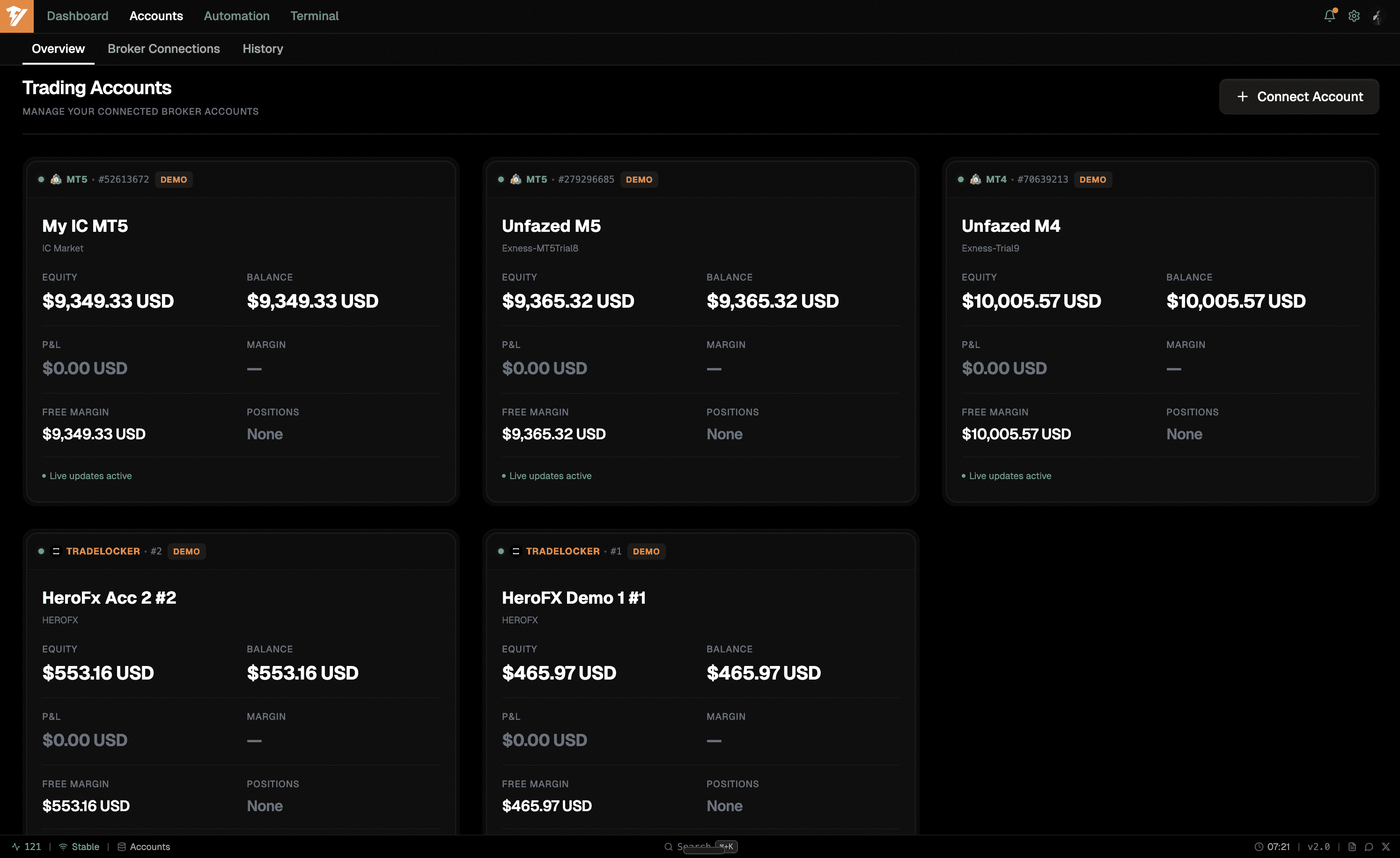
Task: Click the green status dot on My IC MT5 card
Action: coord(41,178)
